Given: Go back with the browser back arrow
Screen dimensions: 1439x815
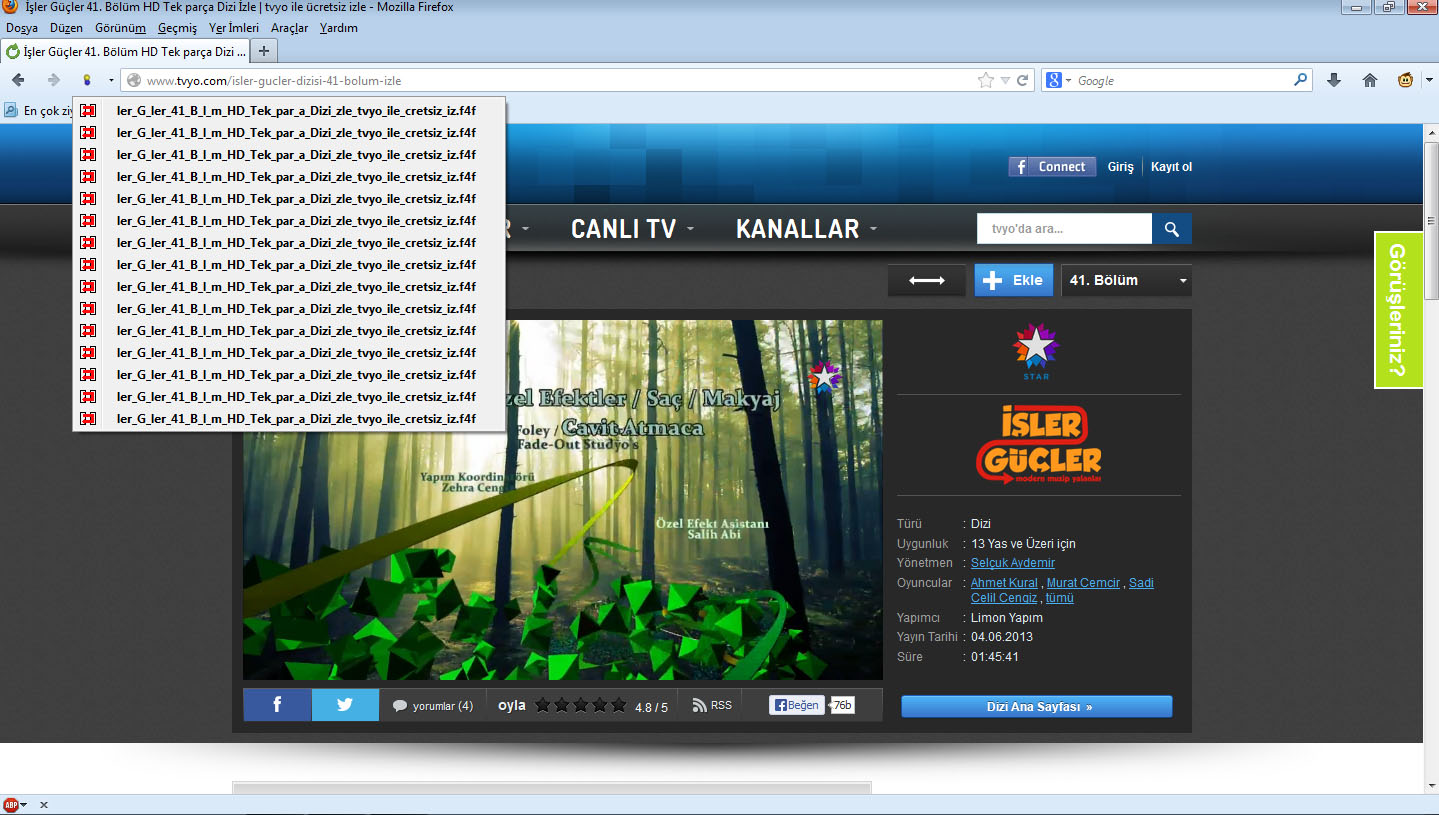Looking at the screenshot, I should coord(18,80).
